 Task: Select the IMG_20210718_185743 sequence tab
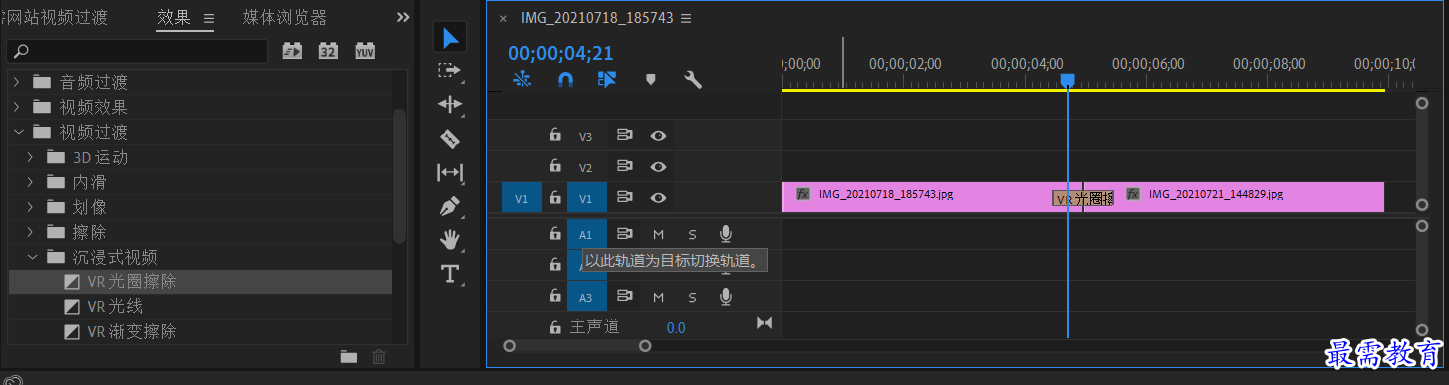click(x=597, y=18)
